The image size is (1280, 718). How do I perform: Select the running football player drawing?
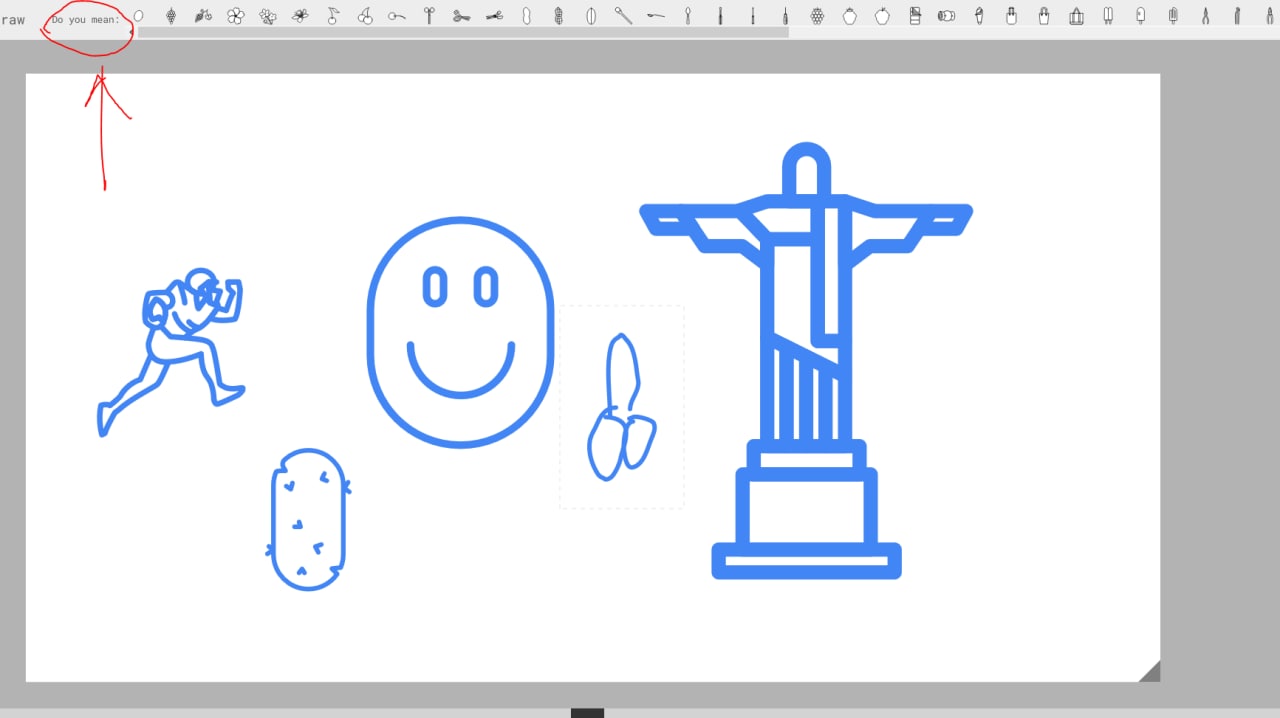[171, 352]
